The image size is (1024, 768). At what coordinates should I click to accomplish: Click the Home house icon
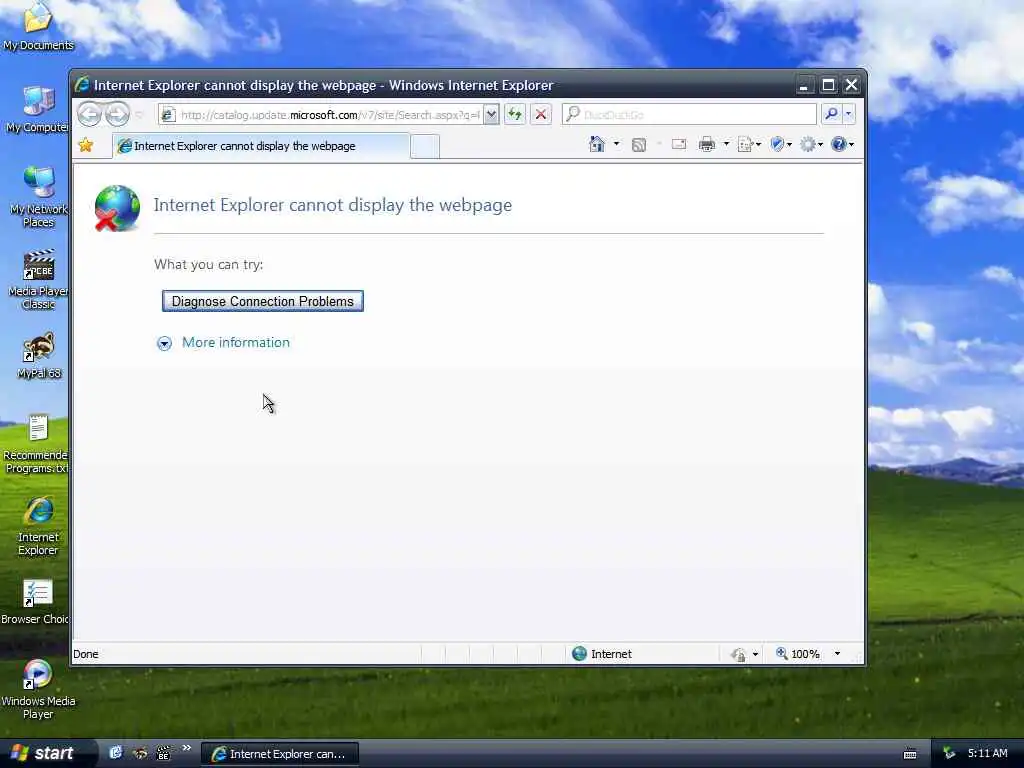tap(596, 144)
